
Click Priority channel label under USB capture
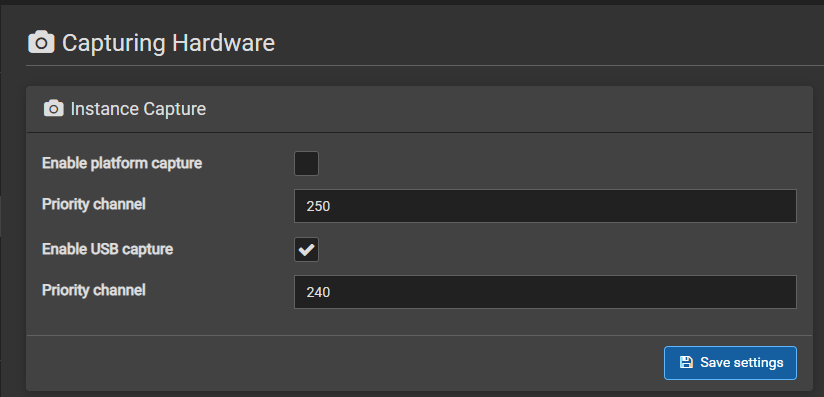point(94,290)
